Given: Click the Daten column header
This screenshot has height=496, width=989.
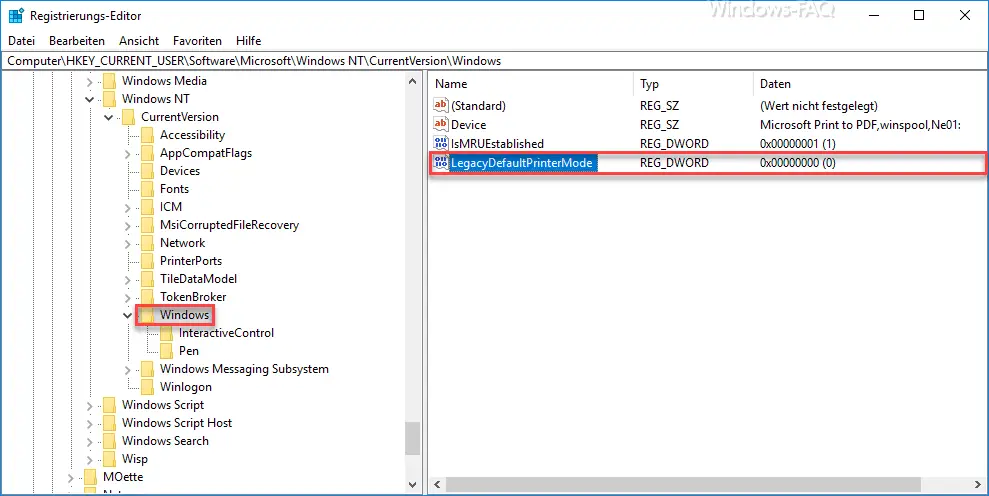Looking at the screenshot, I should 870,84.
